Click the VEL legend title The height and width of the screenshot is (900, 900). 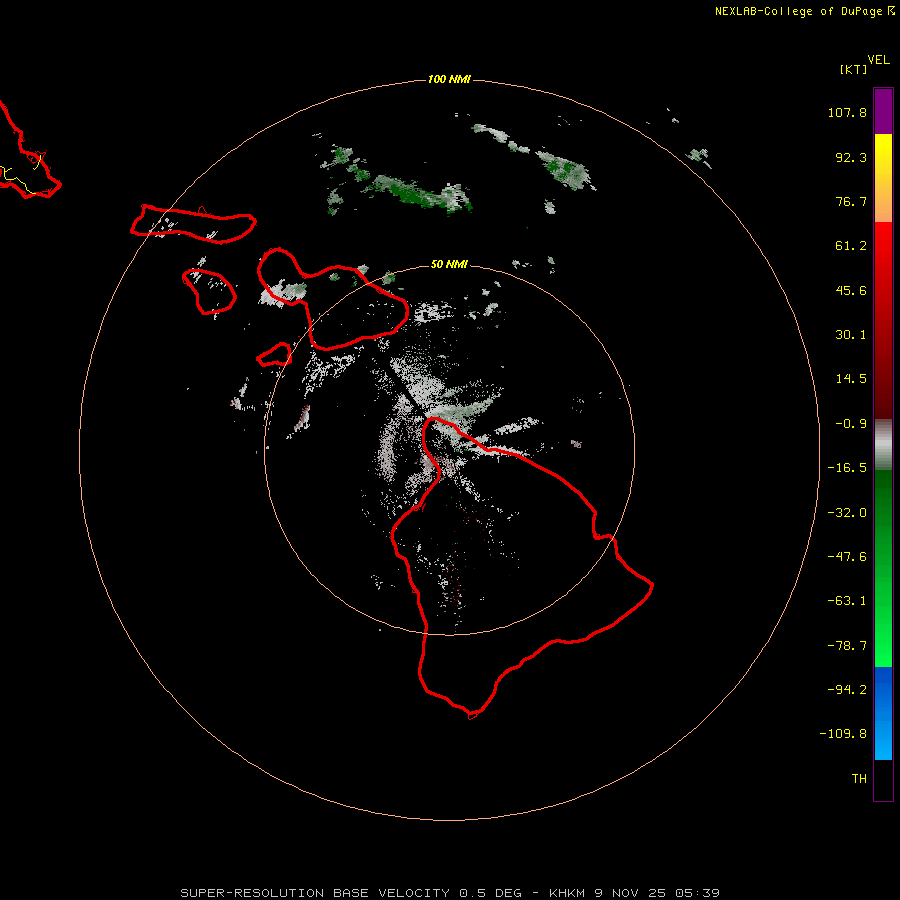(878, 60)
